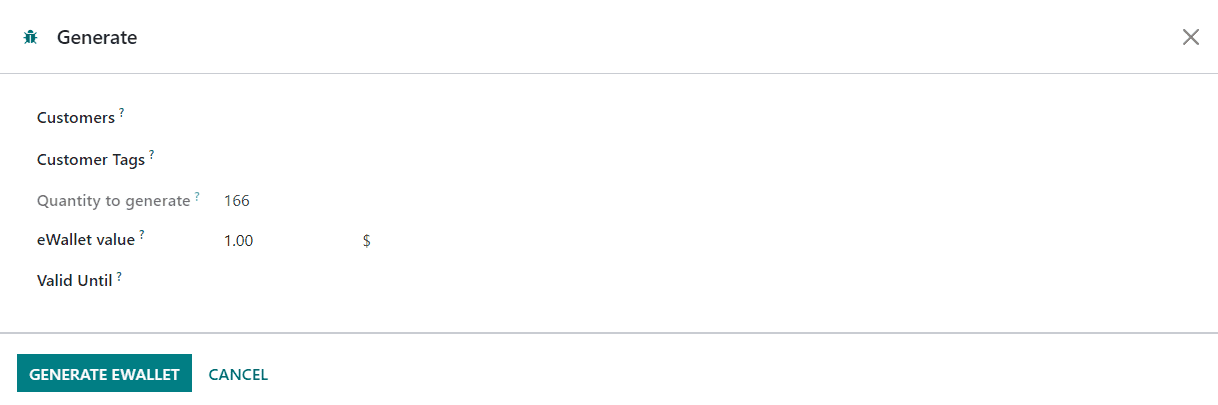Click the Customers field label
Image resolution: width=1218 pixels, height=405 pixels.
click(76, 118)
